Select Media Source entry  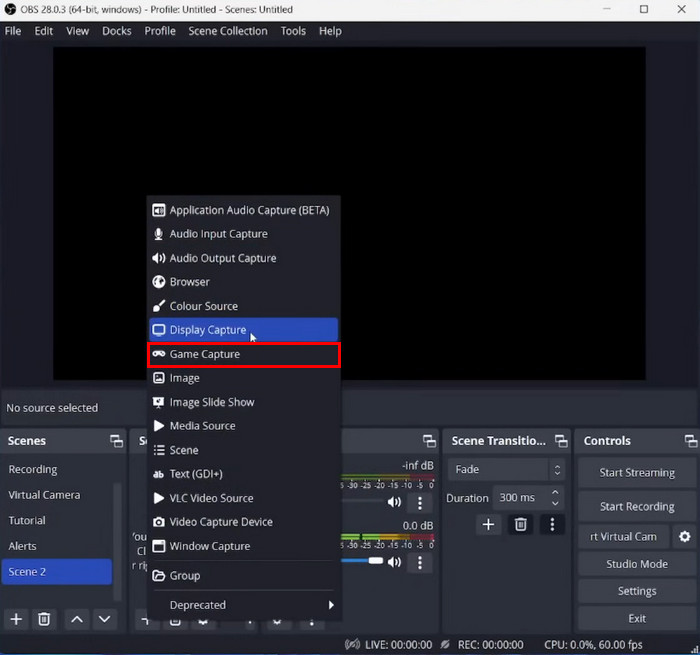pyautogui.click(x=244, y=426)
